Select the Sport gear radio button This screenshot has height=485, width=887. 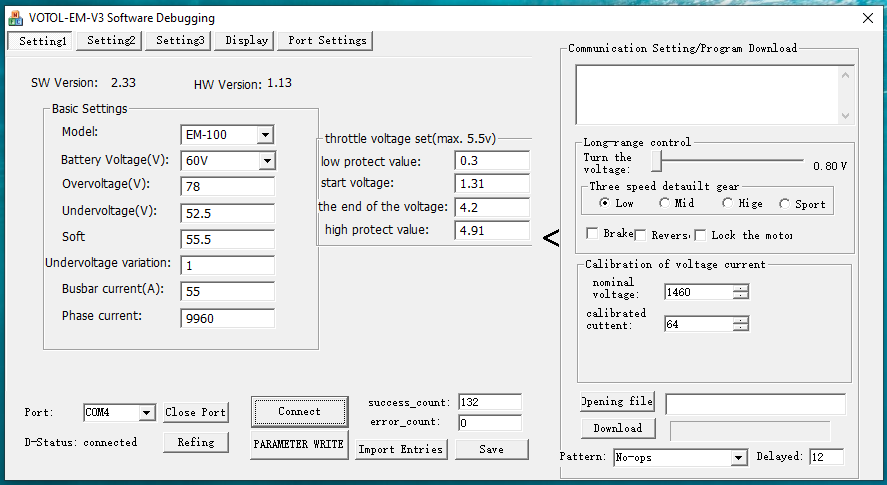(784, 204)
